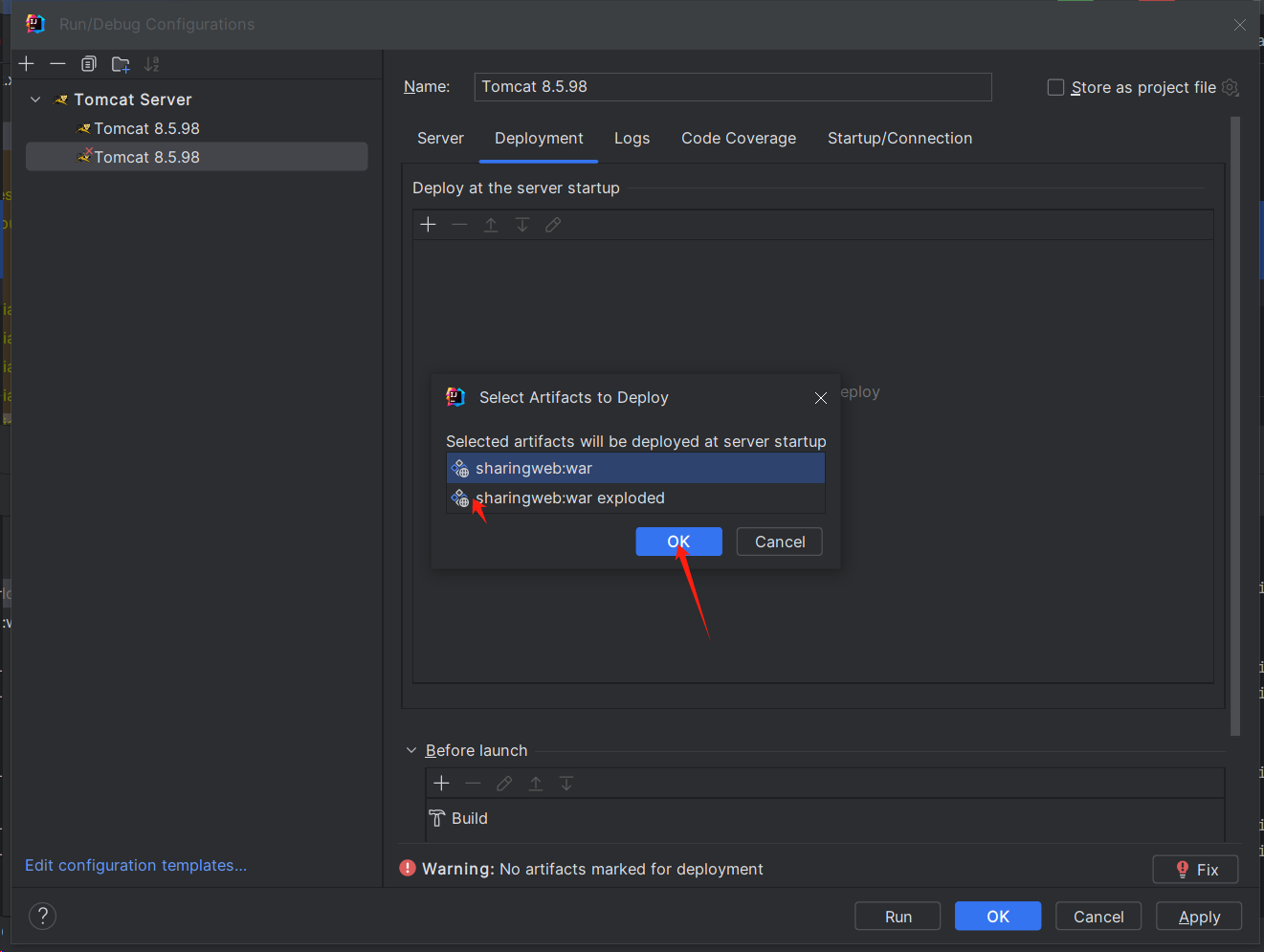
Task: Add deployment artifact plus icon
Action: [x=428, y=224]
